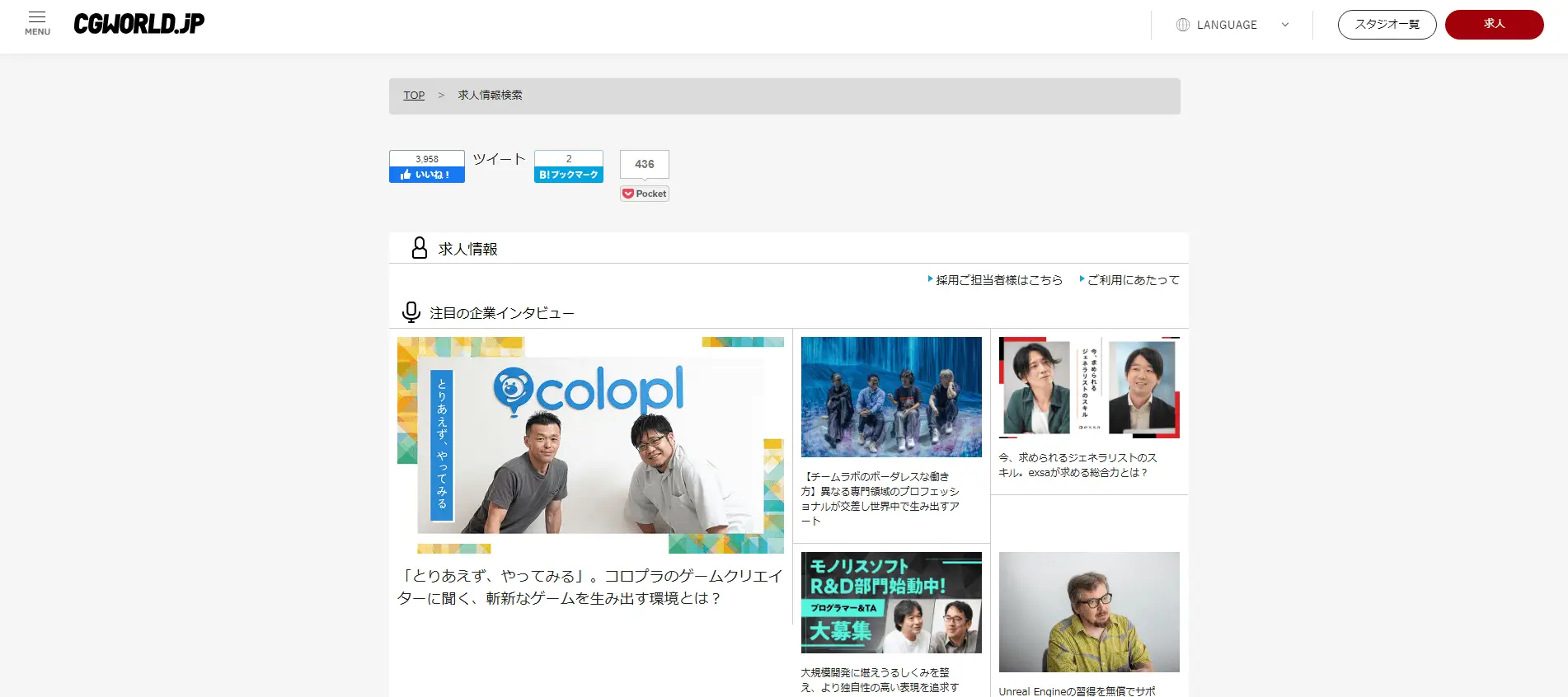
Task: Click the ツイート share link
Action: coord(499,159)
